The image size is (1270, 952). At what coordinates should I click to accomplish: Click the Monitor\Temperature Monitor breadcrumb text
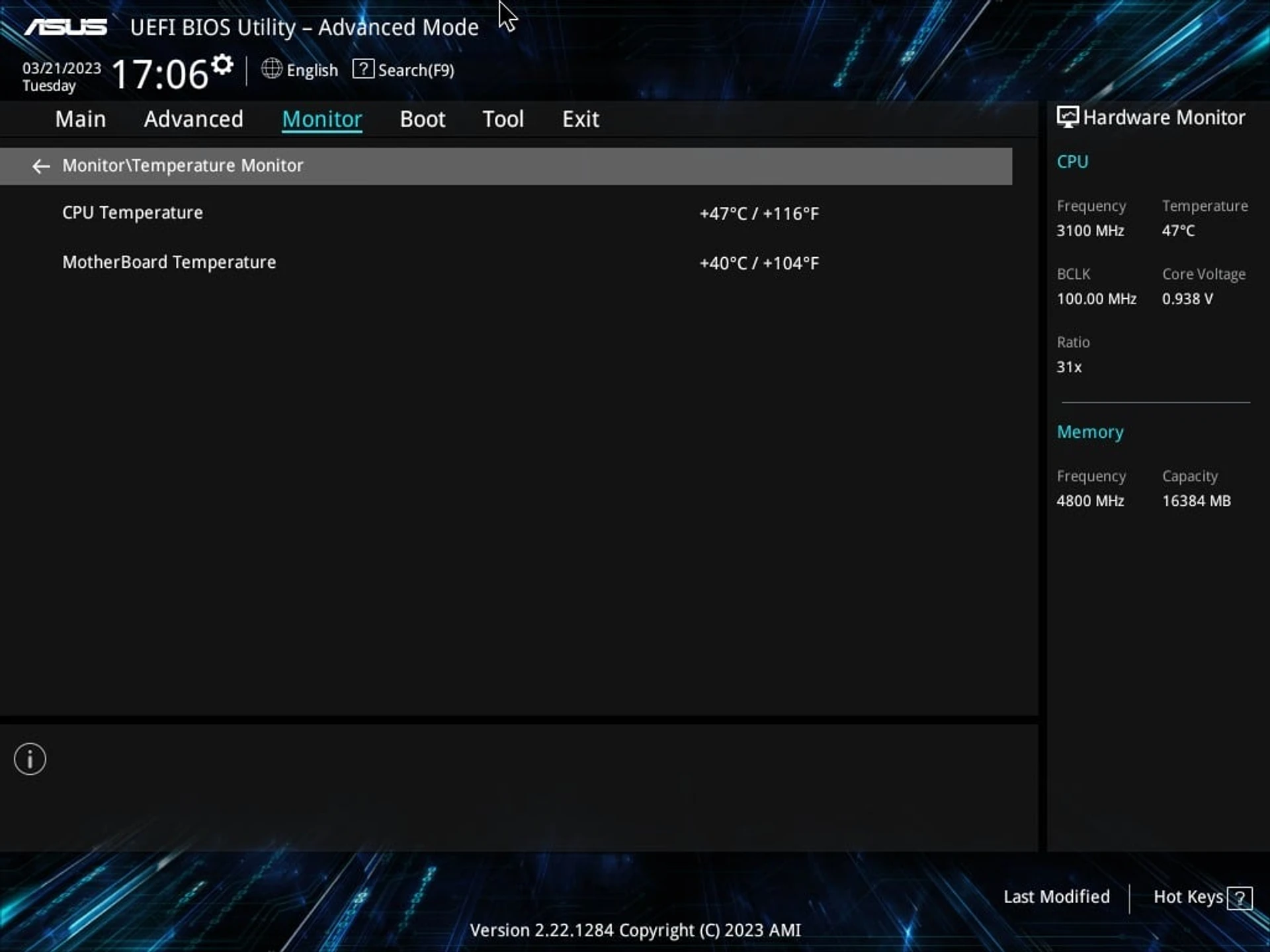[x=183, y=165]
